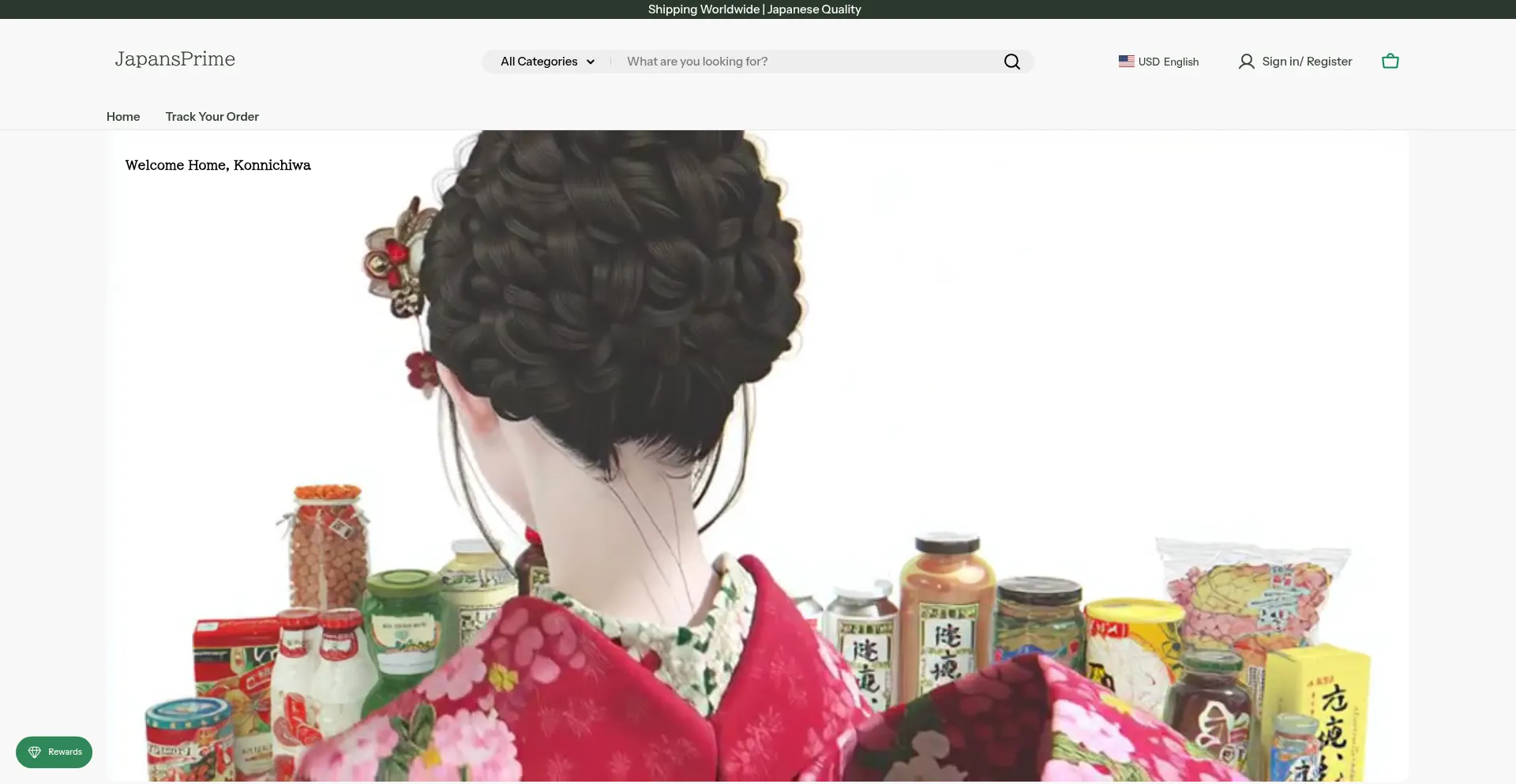Click the US flag currency icon
This screenshot has height=784, width=1516.
[x=1127, y=61]
